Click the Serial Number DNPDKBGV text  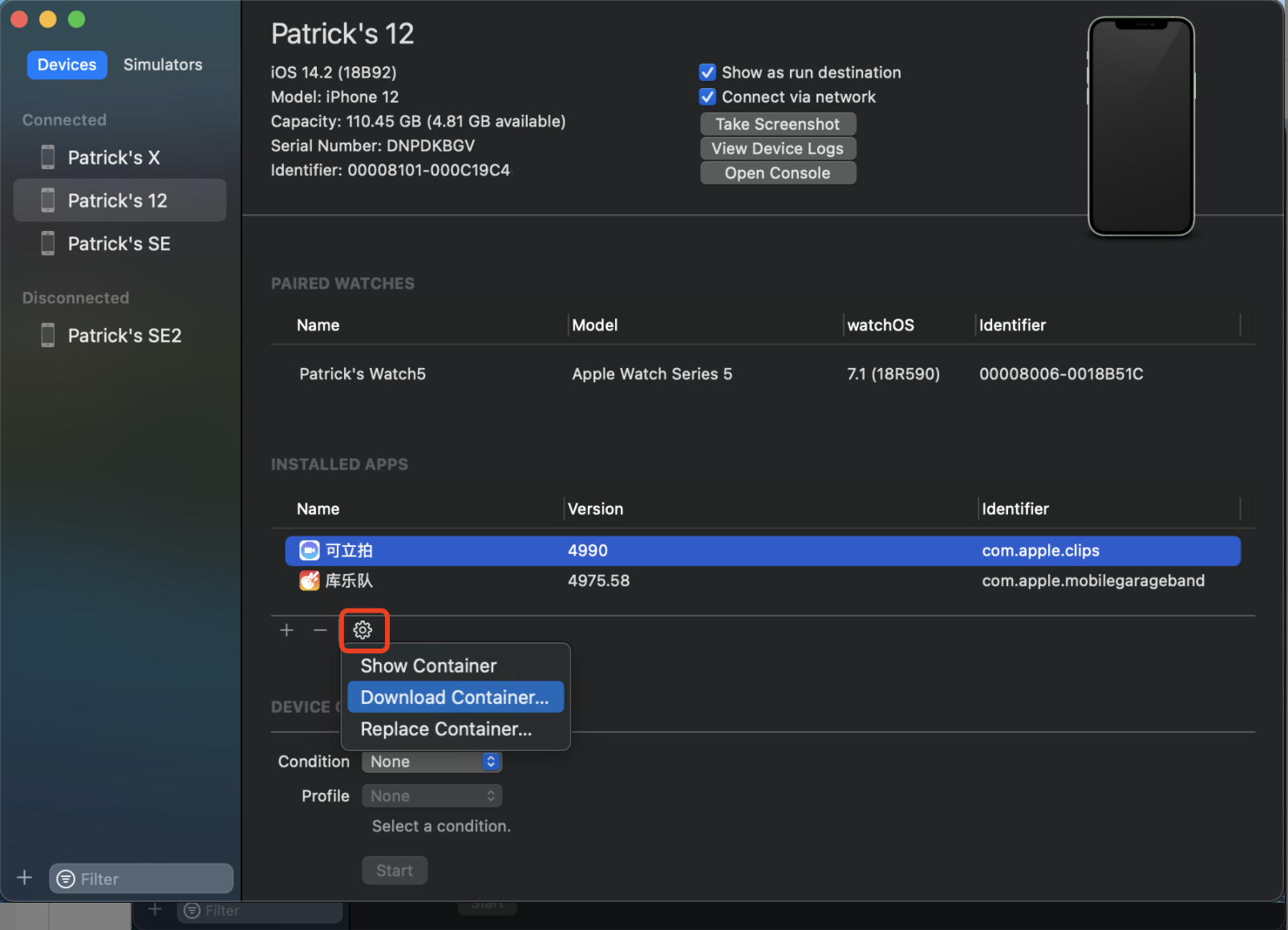coord(373,146)
